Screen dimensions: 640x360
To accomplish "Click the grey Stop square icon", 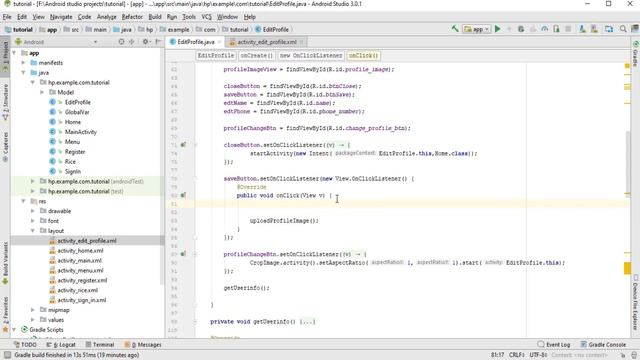I will pyautogui.click(x=568, y=29).
